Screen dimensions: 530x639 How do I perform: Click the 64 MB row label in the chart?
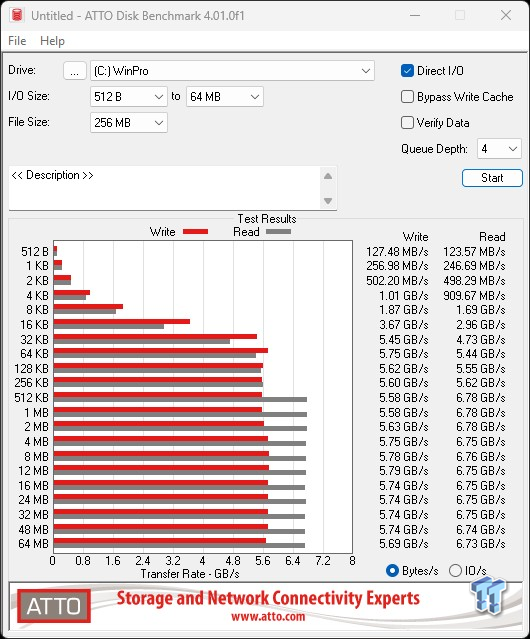coord(33,544)
